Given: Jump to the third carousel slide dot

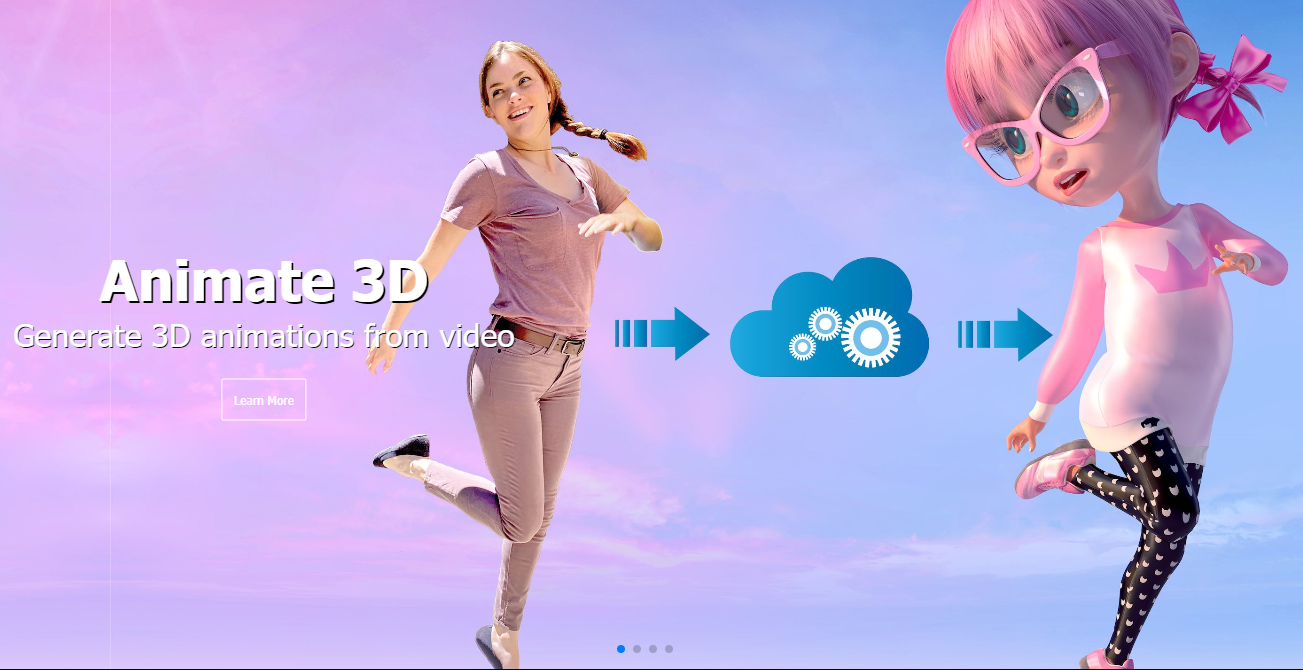Looking at the screenshot, I should (x=653, y=649).
